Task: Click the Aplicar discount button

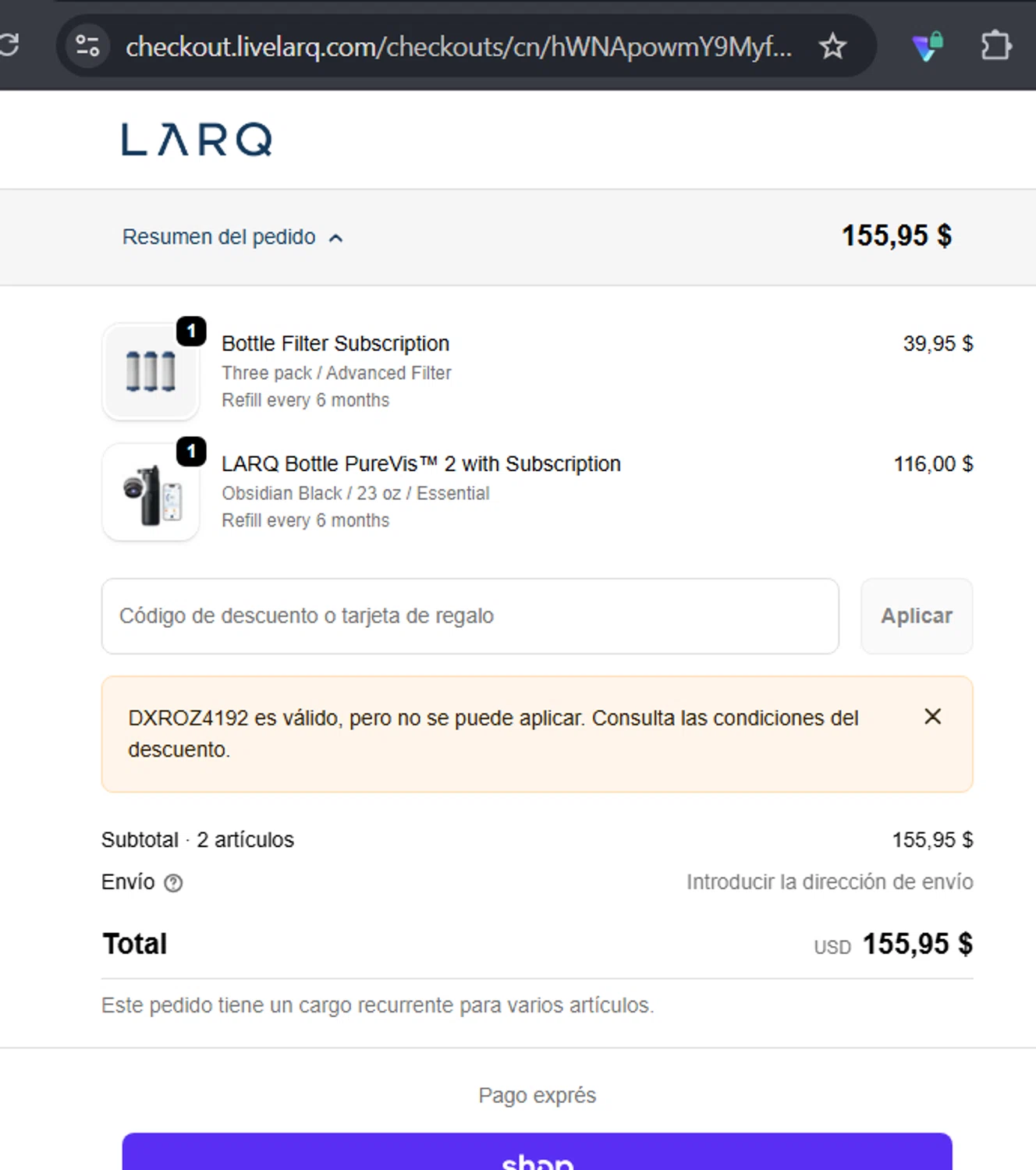Action: (x=917, y=616)
